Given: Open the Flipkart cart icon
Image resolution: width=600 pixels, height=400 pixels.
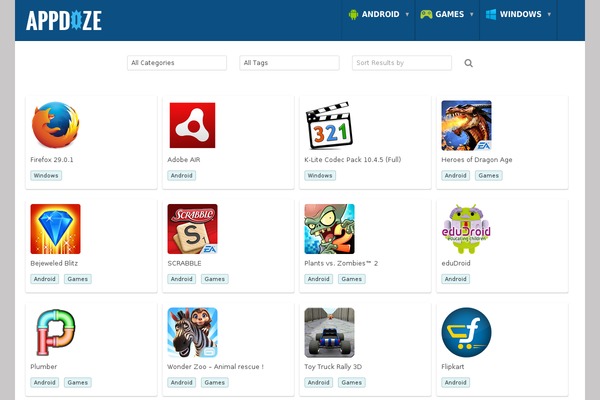Looking at the screenshot, I should [x=466, y=332].
